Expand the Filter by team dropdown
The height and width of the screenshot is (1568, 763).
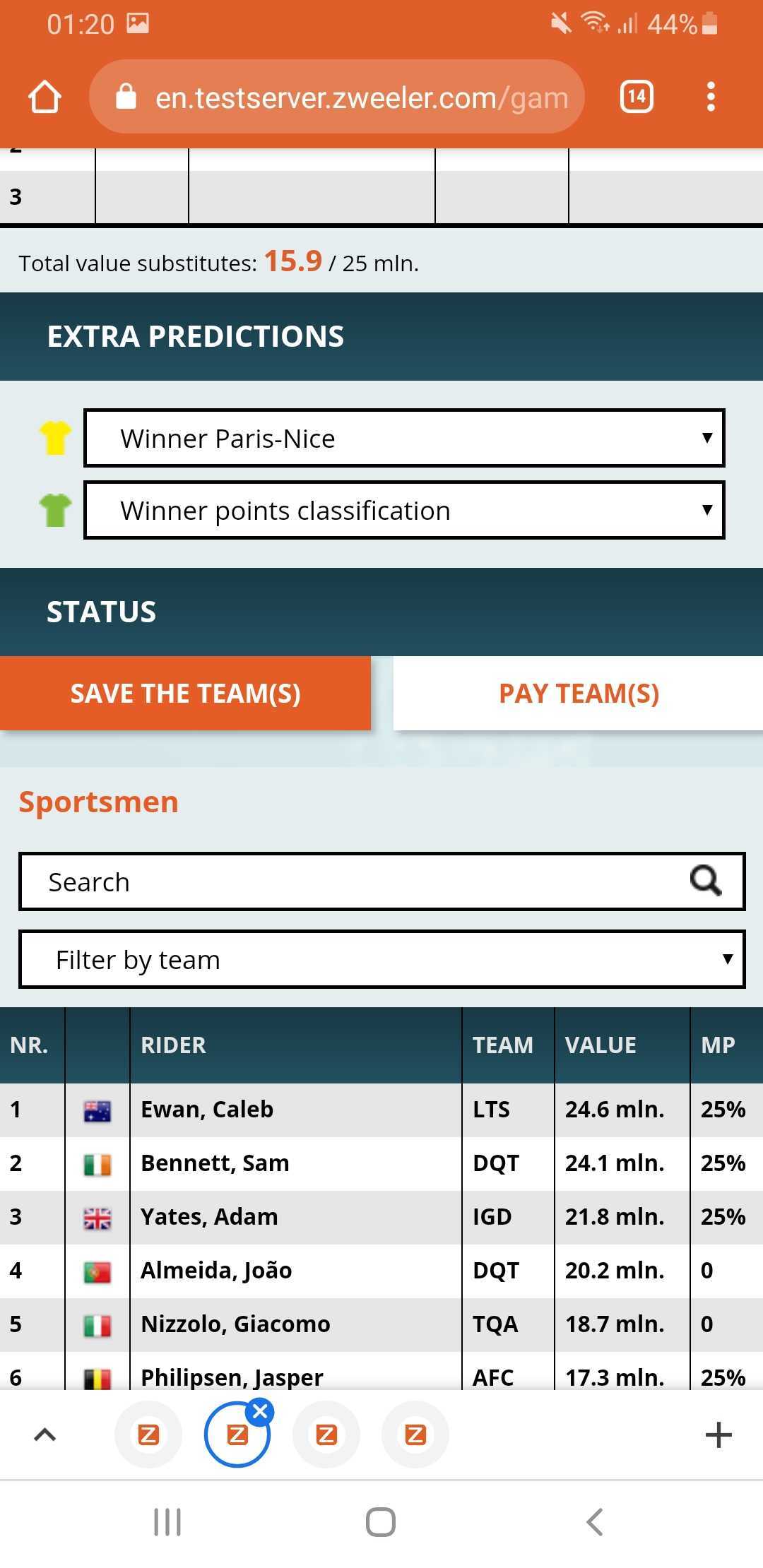[382, 960]
